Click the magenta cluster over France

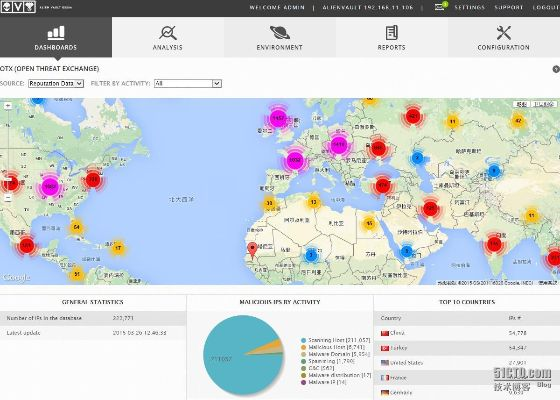coord(295,160)
